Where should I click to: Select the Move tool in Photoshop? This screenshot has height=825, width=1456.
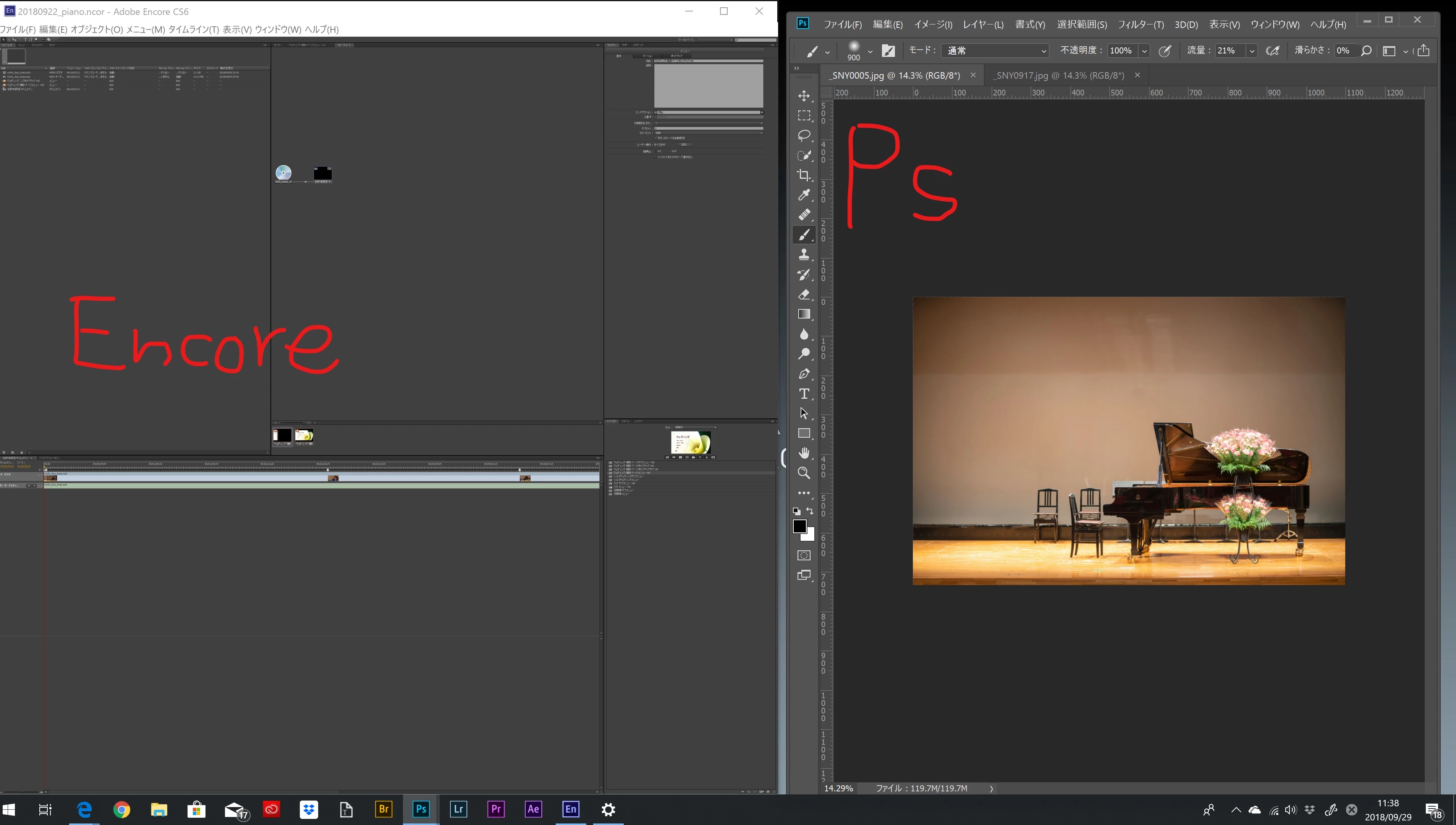tap(804, 96)
